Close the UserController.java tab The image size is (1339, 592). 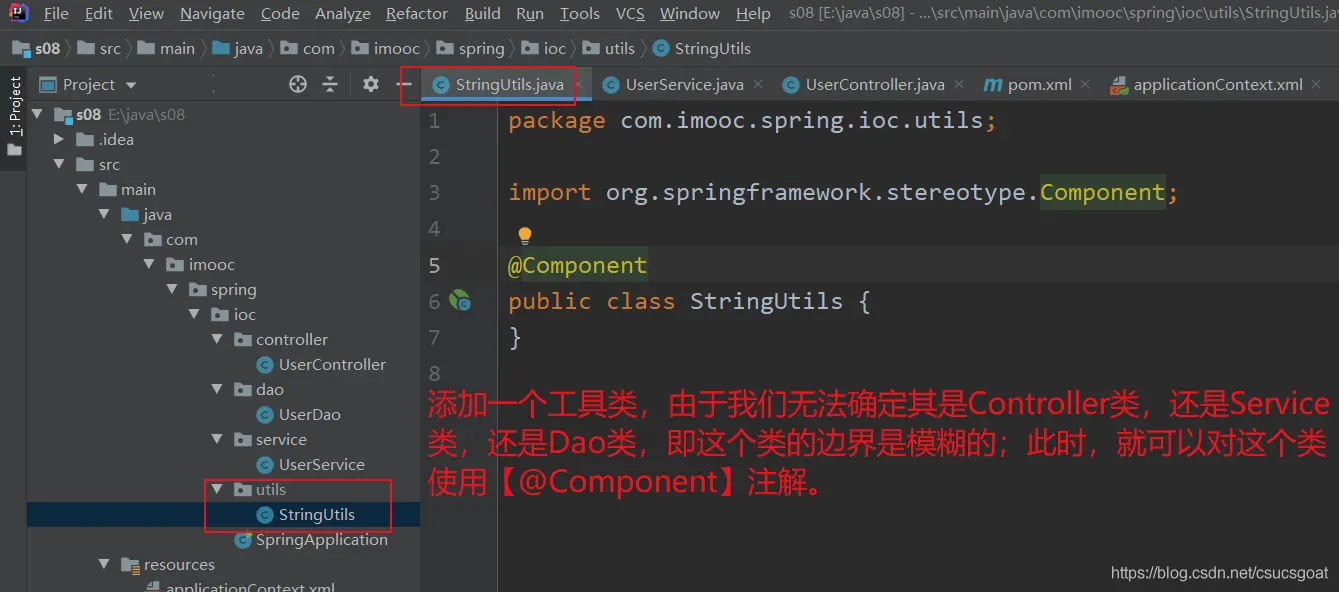pyautogui.click(x=959, y=85)
